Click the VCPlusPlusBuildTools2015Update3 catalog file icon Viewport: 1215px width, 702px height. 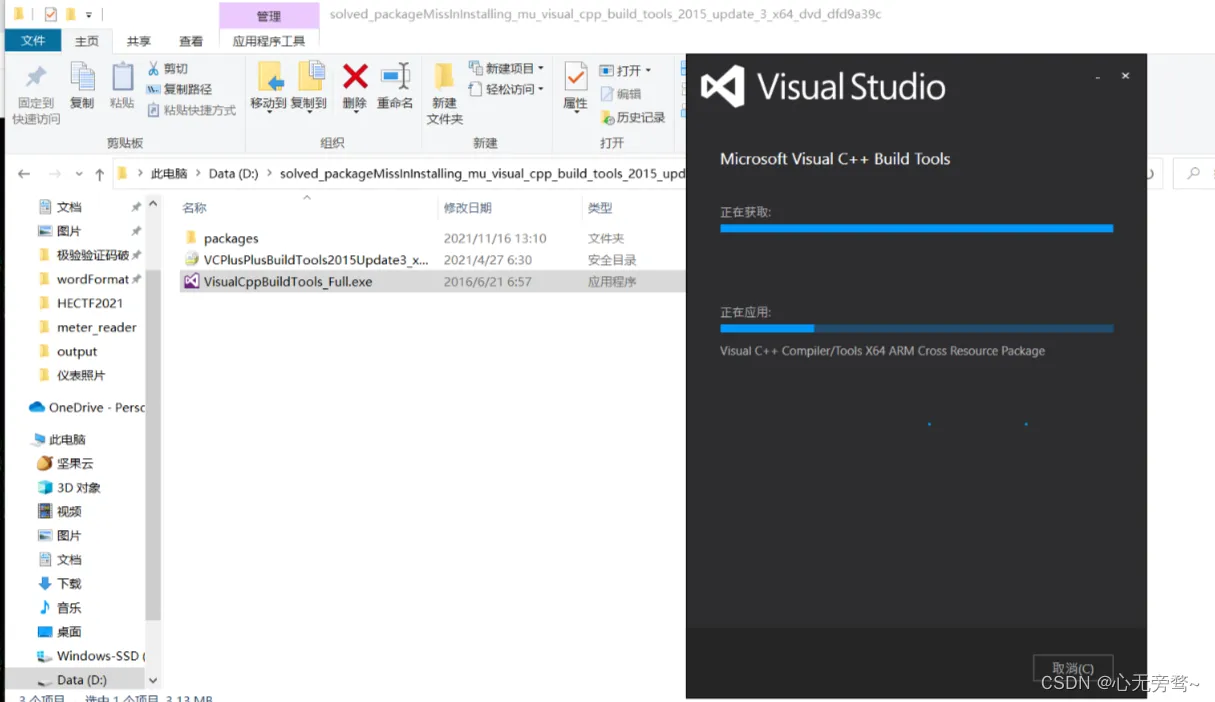(192, 260)
